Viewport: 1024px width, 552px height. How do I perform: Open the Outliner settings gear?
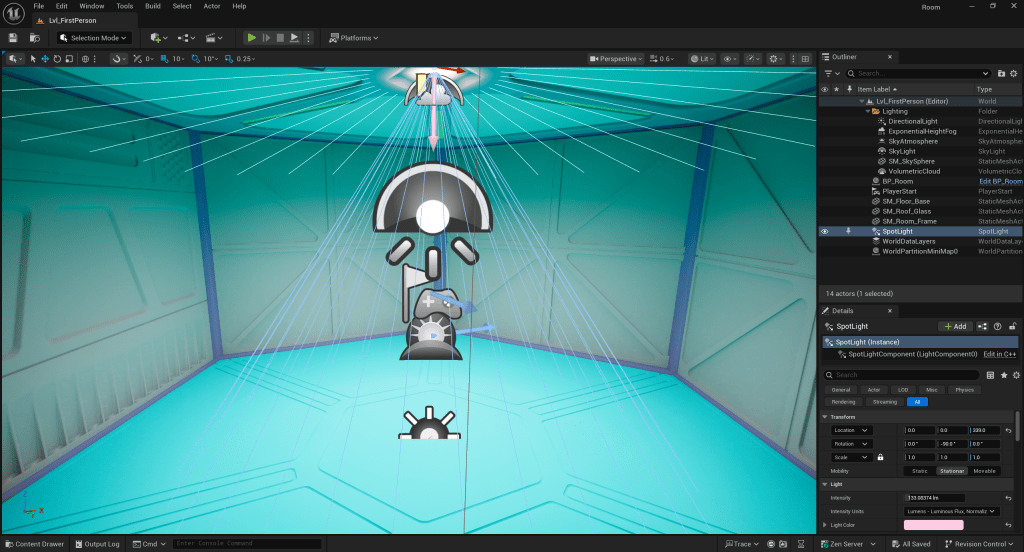click(x=1015, y=73)
